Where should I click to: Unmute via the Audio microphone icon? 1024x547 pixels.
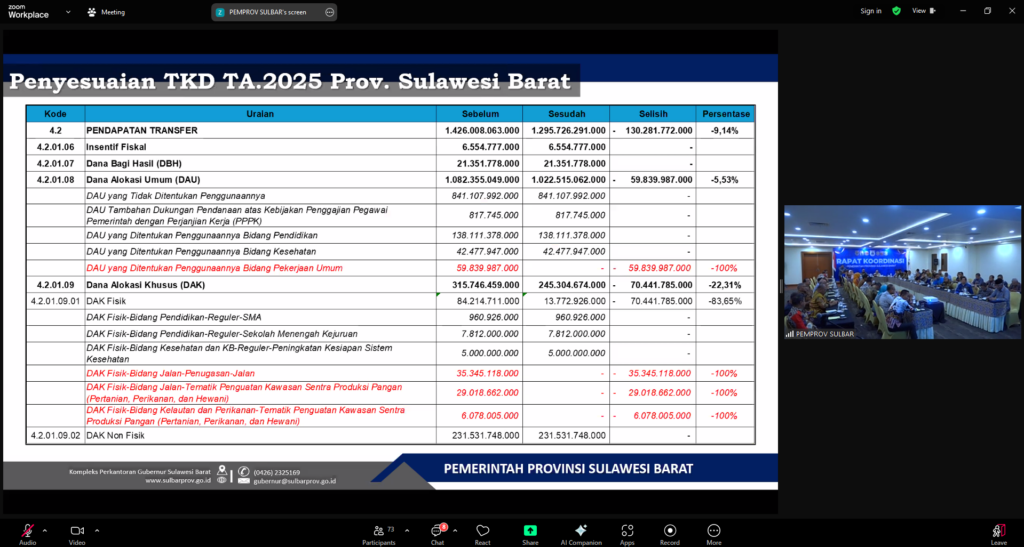(27, 531)
